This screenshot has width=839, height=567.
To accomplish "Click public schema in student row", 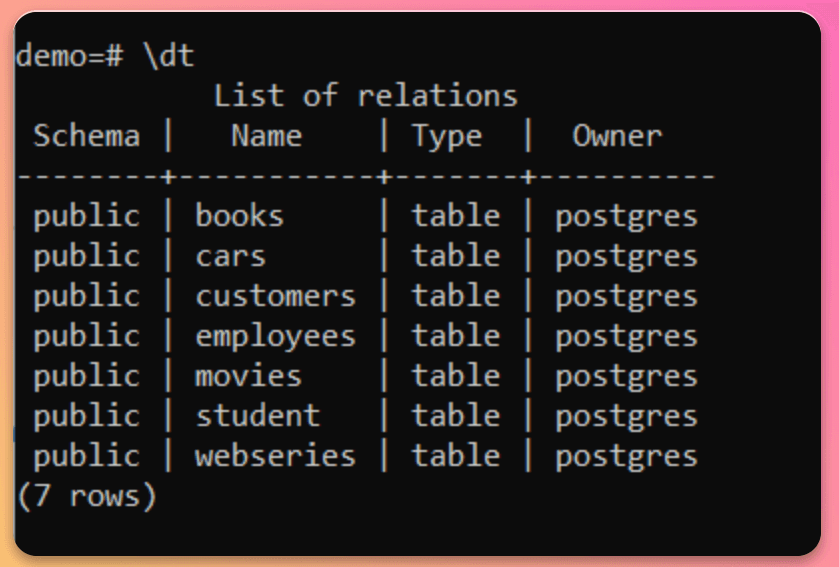I will pyautogui.click(x=87, y=417).
